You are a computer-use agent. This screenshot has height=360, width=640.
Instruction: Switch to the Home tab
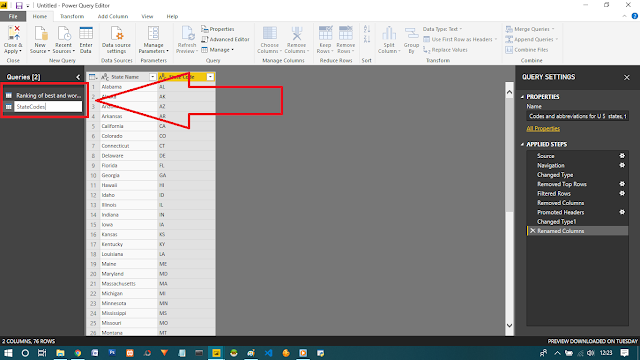pos(40,16)
